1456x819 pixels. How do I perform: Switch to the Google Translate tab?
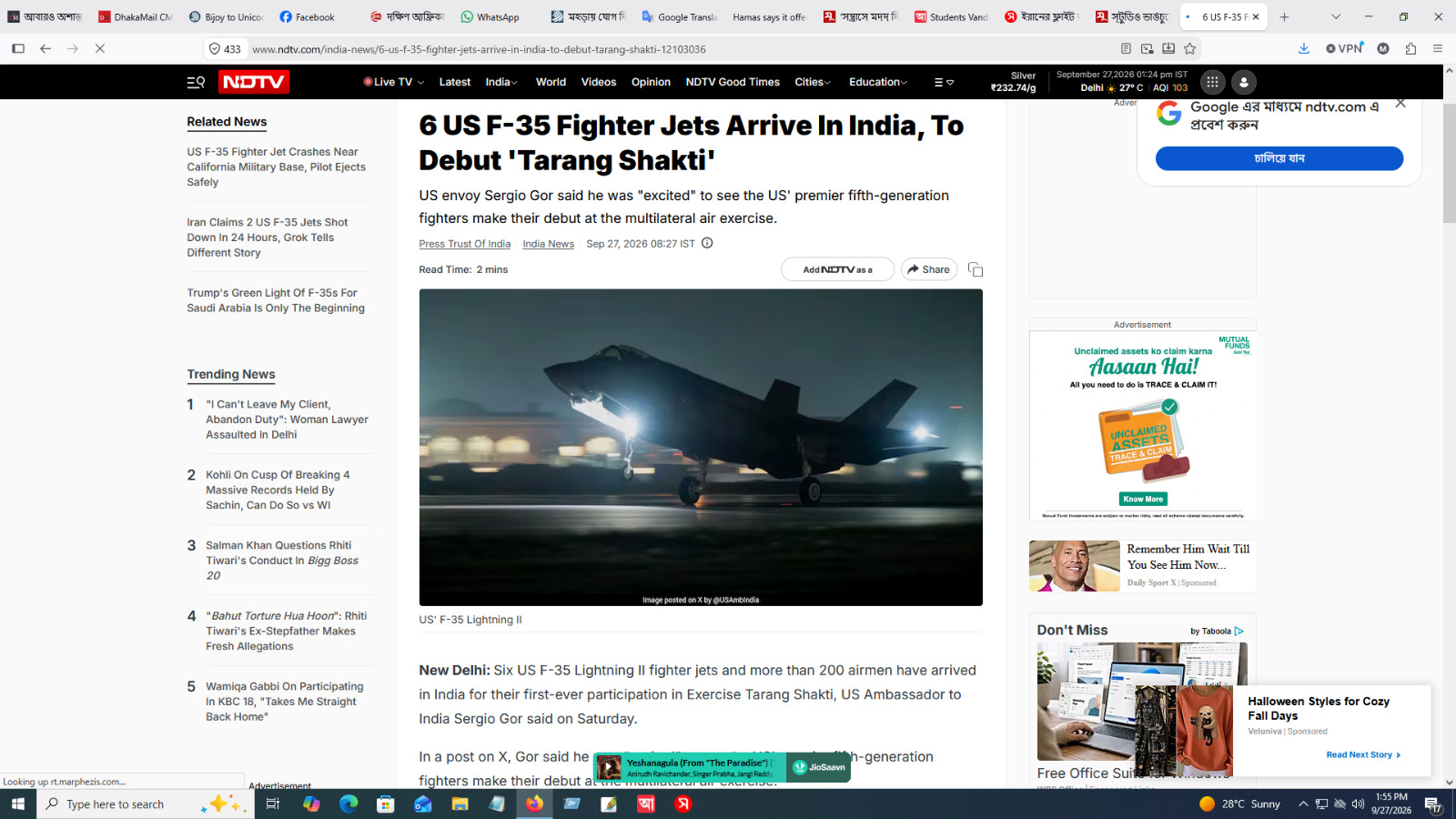(x=678, y=16)
